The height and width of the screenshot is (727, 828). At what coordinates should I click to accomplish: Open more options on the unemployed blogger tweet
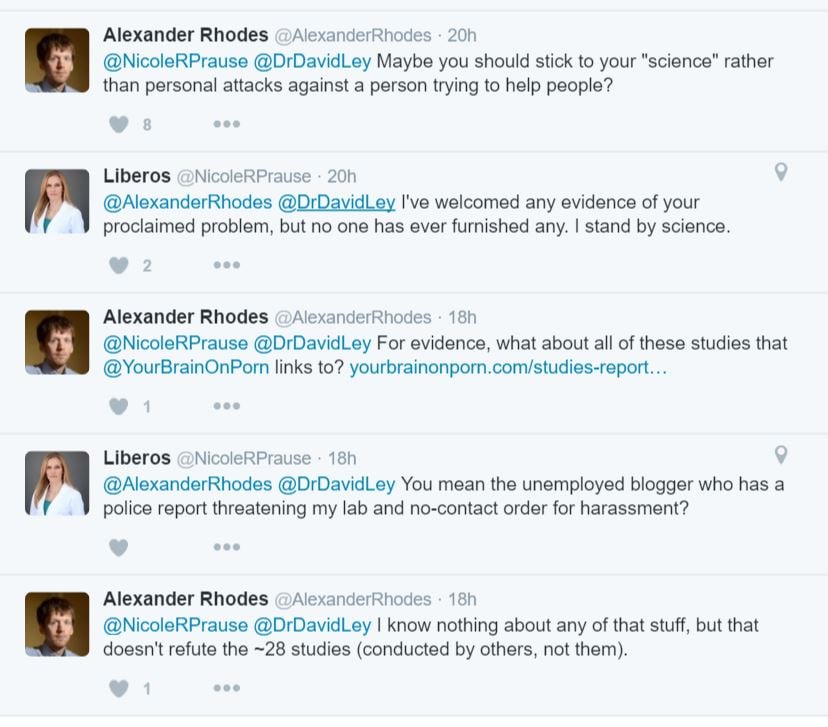point(226,547)
